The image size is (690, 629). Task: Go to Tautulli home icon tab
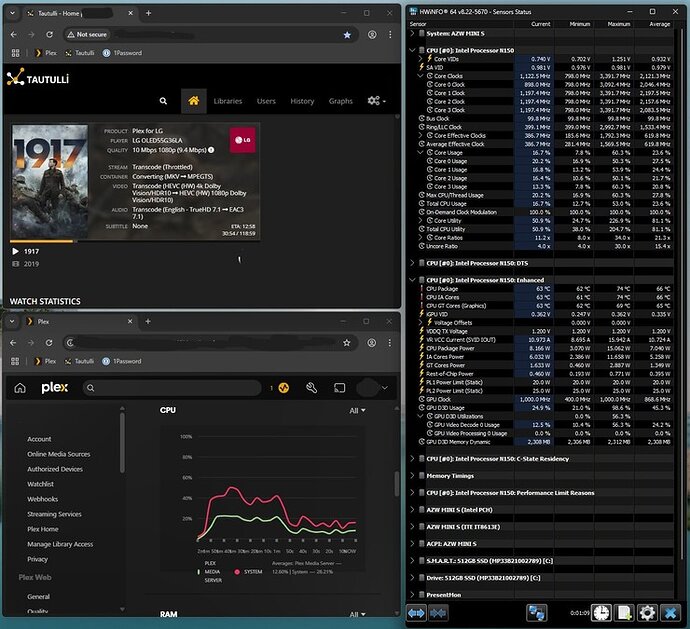194,101
